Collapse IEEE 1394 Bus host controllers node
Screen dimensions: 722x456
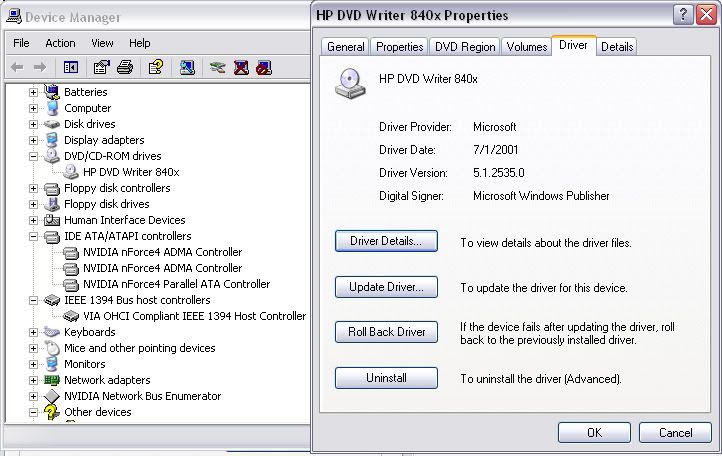(x=33, y=300)
